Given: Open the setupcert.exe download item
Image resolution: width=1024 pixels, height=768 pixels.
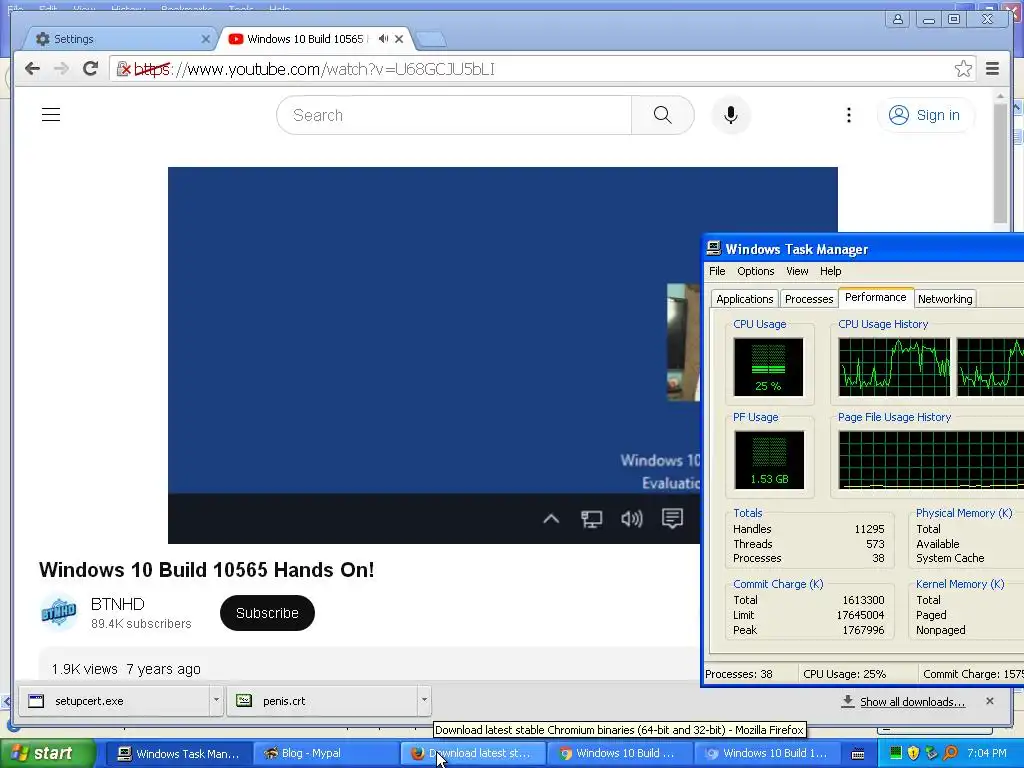Looking at the screenshot, I should tap(112, 701).
